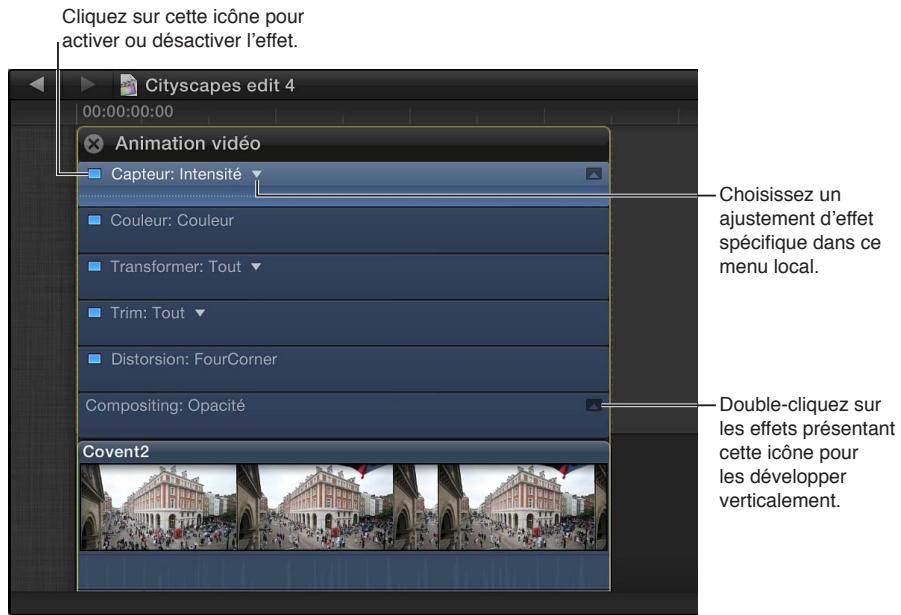901x615 pixels.
Task: Expand the Capteur effect vertically with its icon
Action: [x=594, y=174]
